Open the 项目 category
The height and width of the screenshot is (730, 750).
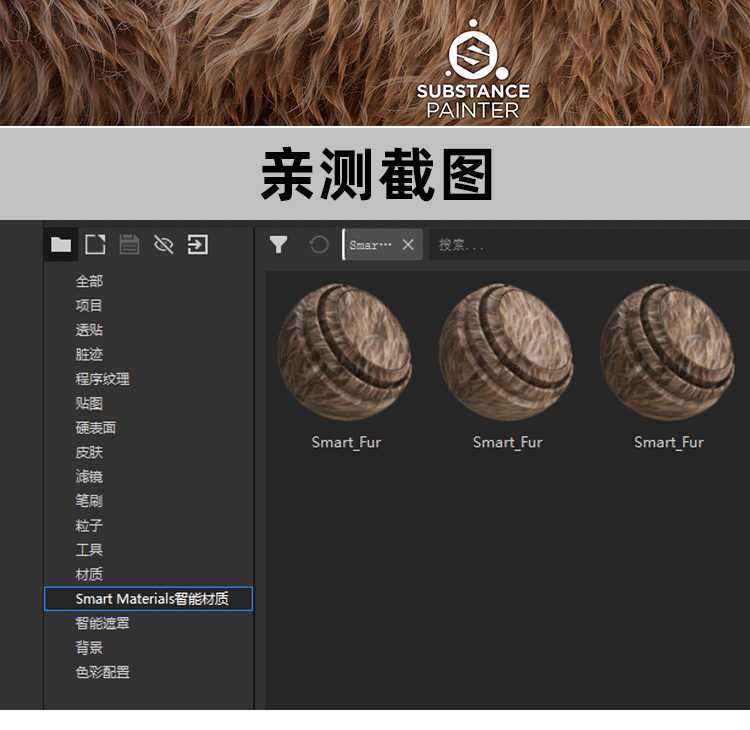coord(89,305)
